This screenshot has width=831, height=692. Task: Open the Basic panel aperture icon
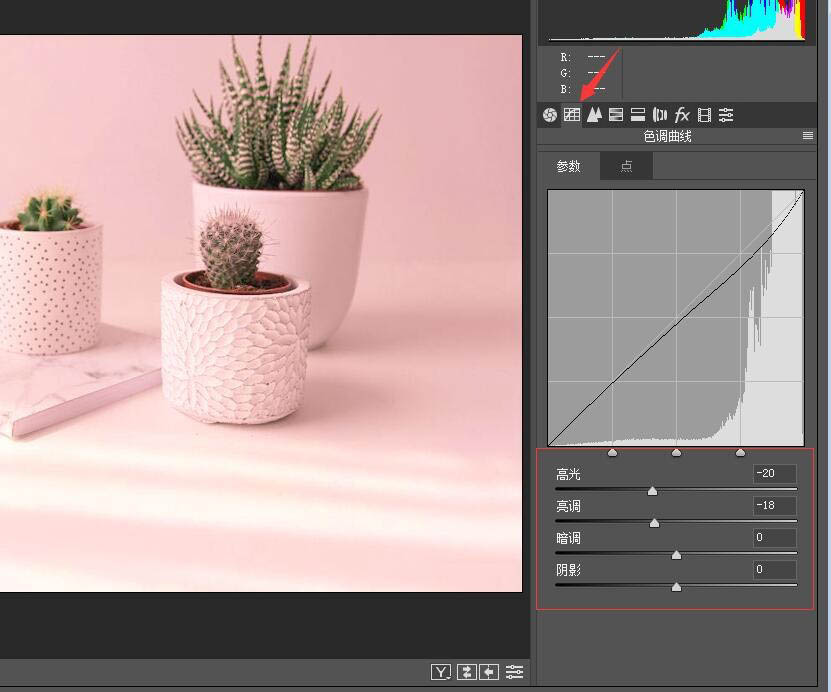[550, 115]
